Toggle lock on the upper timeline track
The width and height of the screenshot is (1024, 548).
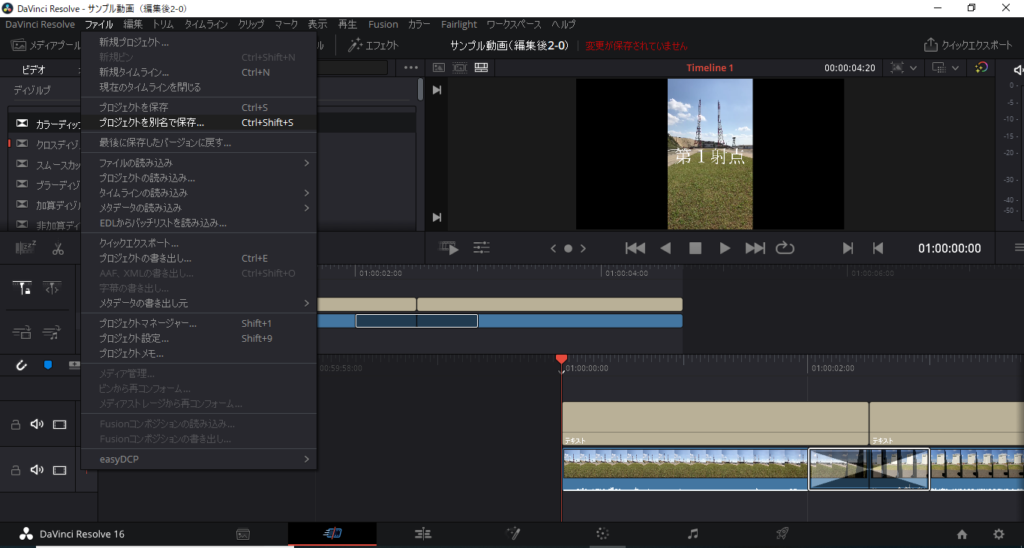16,425
